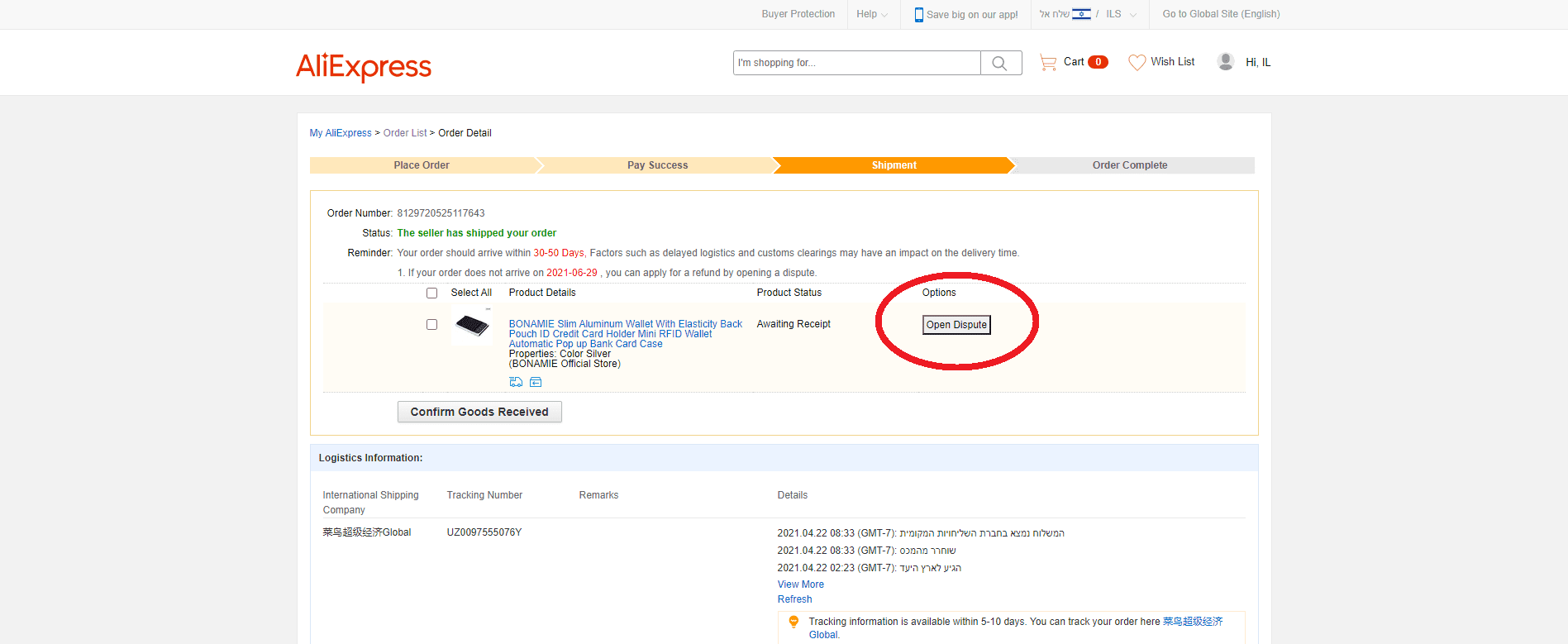Image resolution: width=1568 pixels, height=644 pixels.
Task: Click Save big on our app
Action: pos(972,15)
